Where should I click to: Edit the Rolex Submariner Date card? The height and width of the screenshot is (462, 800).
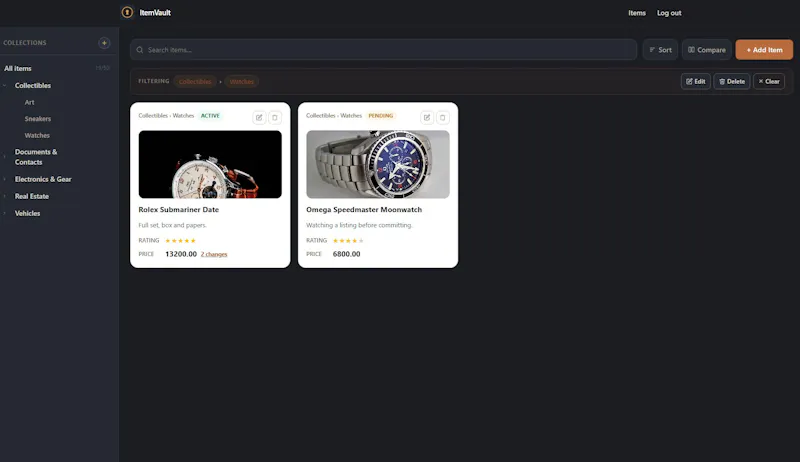(x=259, y=118)
